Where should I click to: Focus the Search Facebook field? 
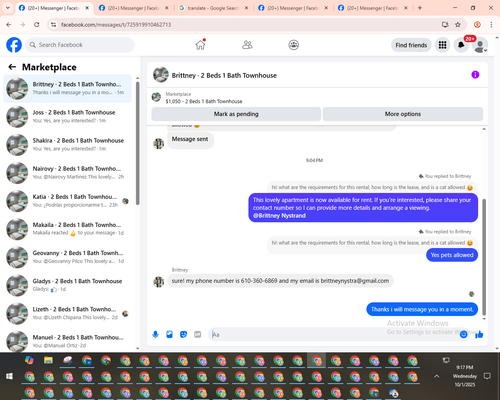click(x=80, y=45)
